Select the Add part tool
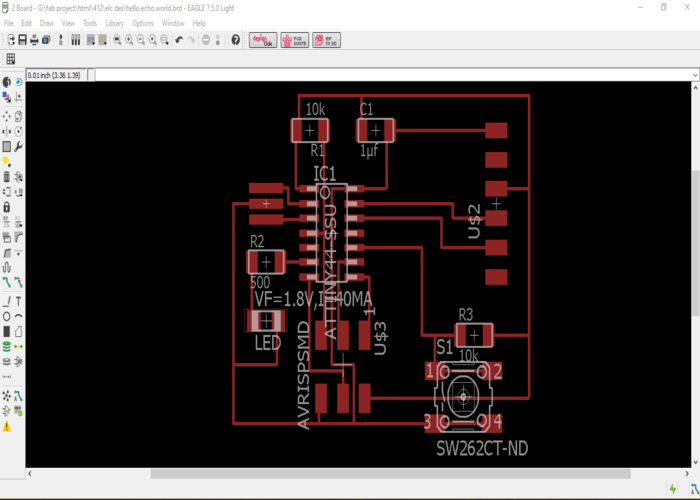The width and height of the screenshot is (700, 500). tap(18, 177)
